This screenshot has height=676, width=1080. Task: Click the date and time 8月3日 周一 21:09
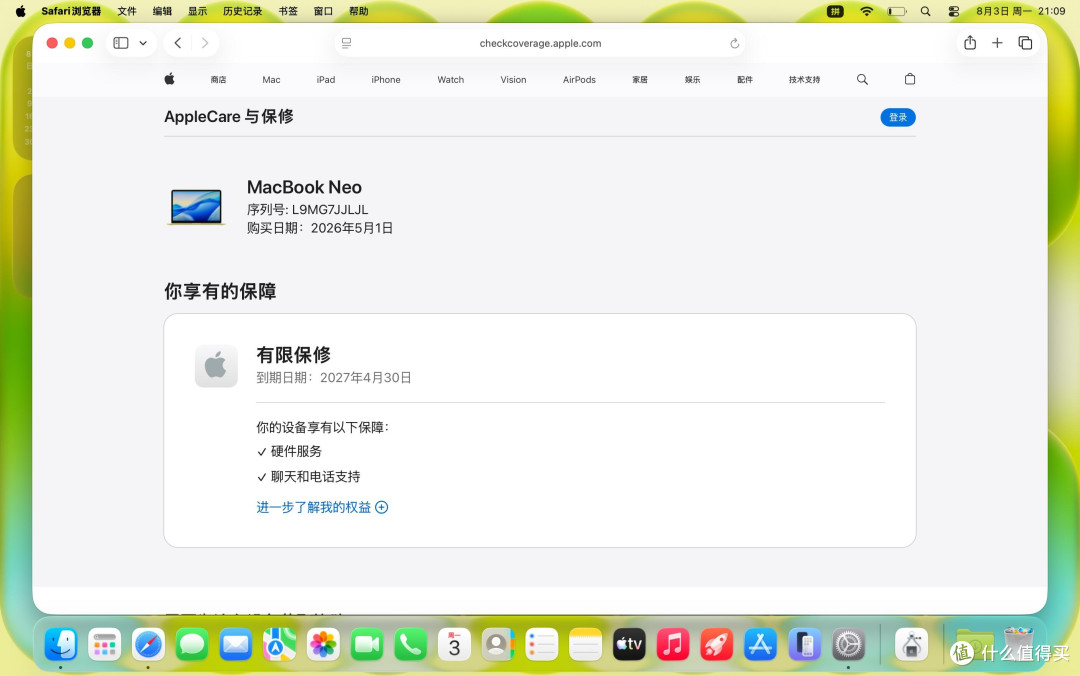coord(1020,11)
